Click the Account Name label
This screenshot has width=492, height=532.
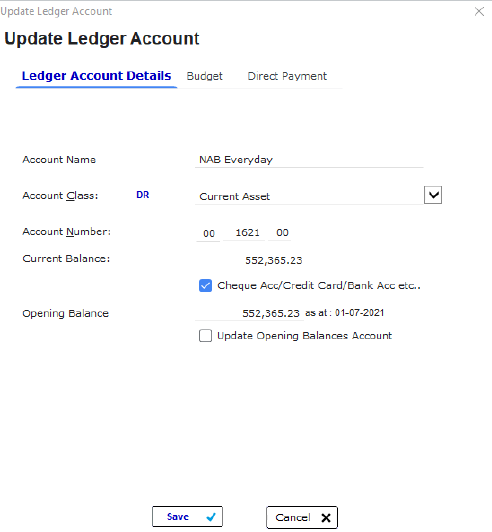pyautogui.click(x=59, y=159)
